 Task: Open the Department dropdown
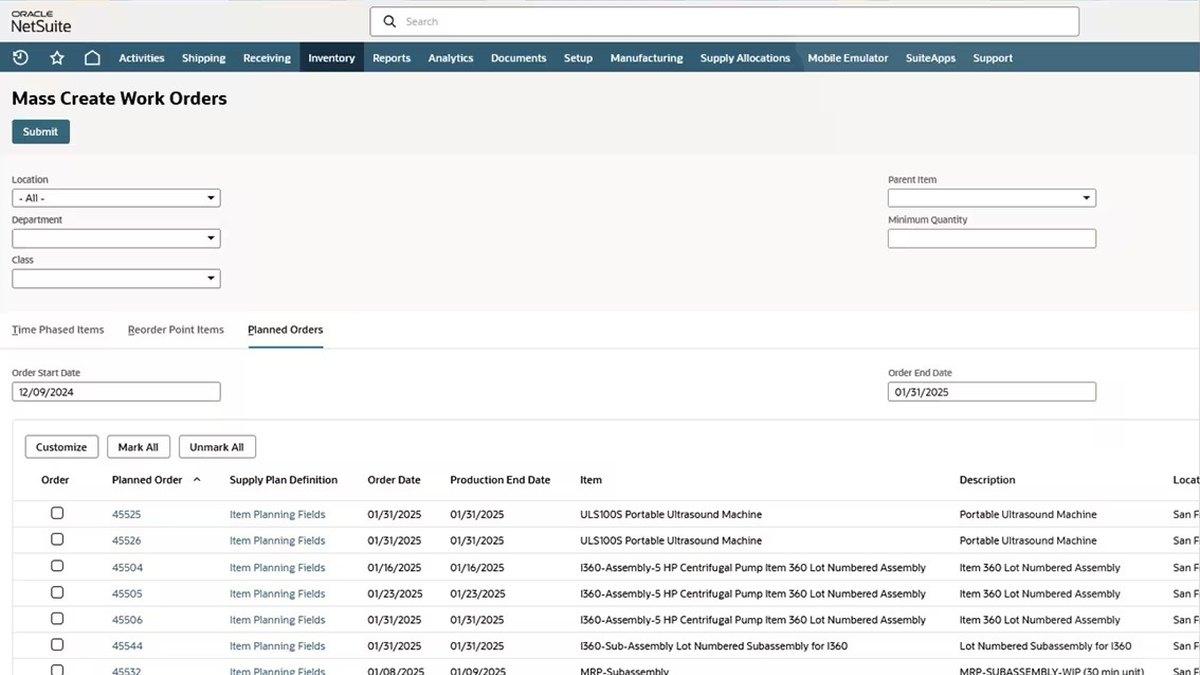click(116, 238)
